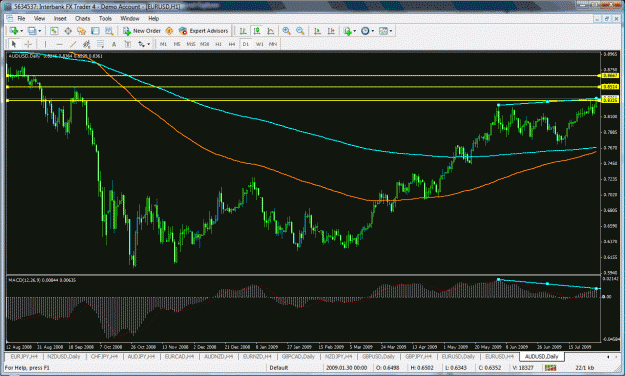Screen dimensions: 625x376
Task: Switch to bar chart mode
Action: (x=243, y=31)
